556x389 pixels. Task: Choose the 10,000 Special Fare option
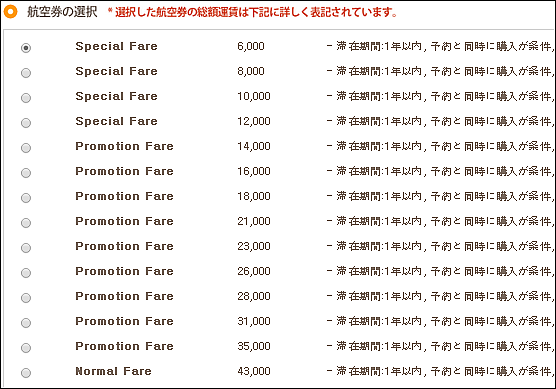(26, 98)
